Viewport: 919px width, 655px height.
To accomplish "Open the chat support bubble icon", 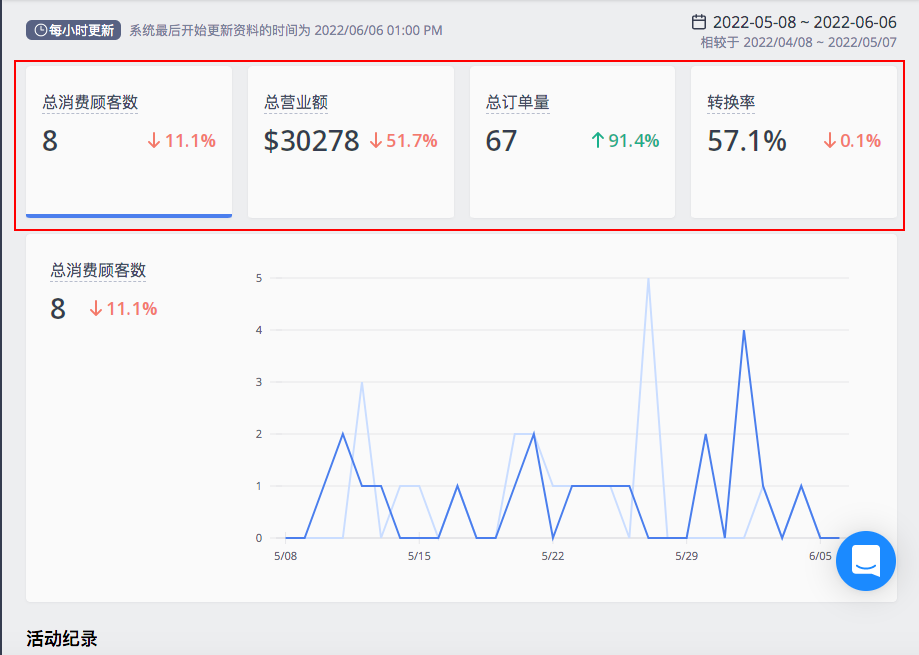I will pos(866,561).
